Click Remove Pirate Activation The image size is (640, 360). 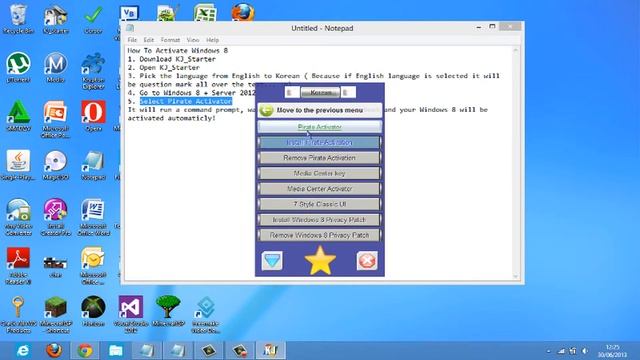point(320,158)
